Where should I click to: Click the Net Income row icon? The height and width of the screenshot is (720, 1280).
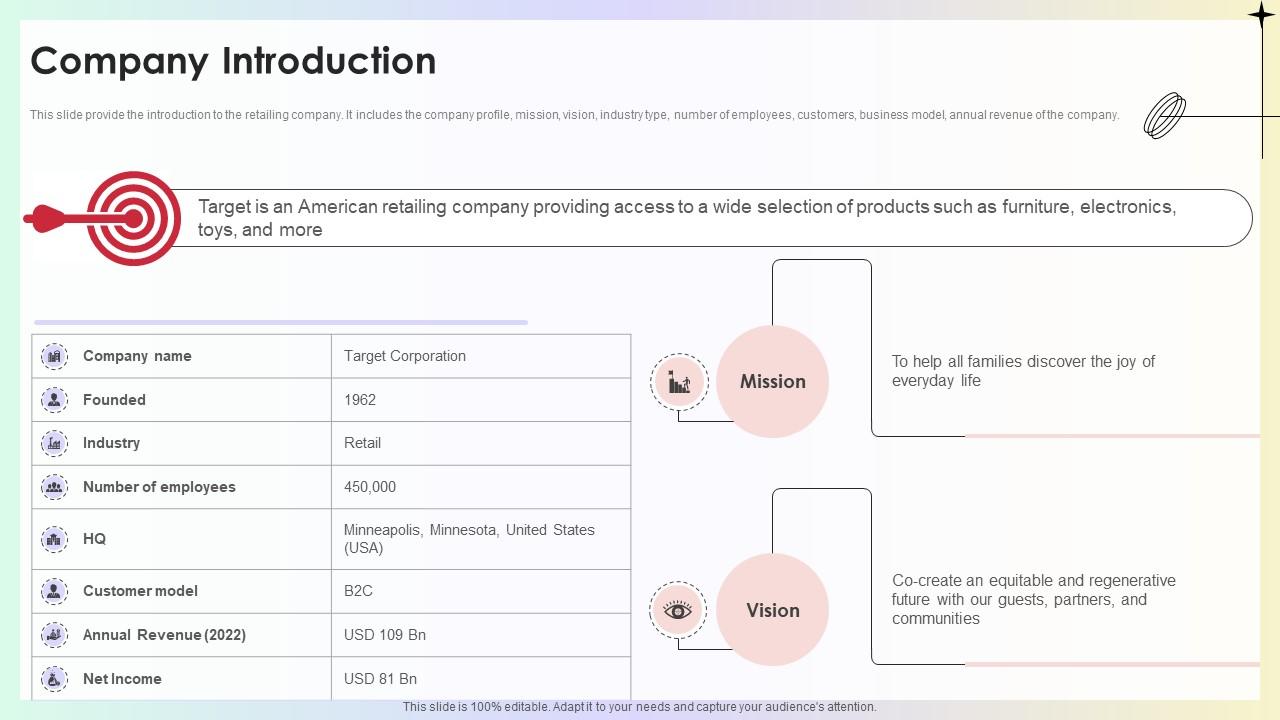point(54,679)
